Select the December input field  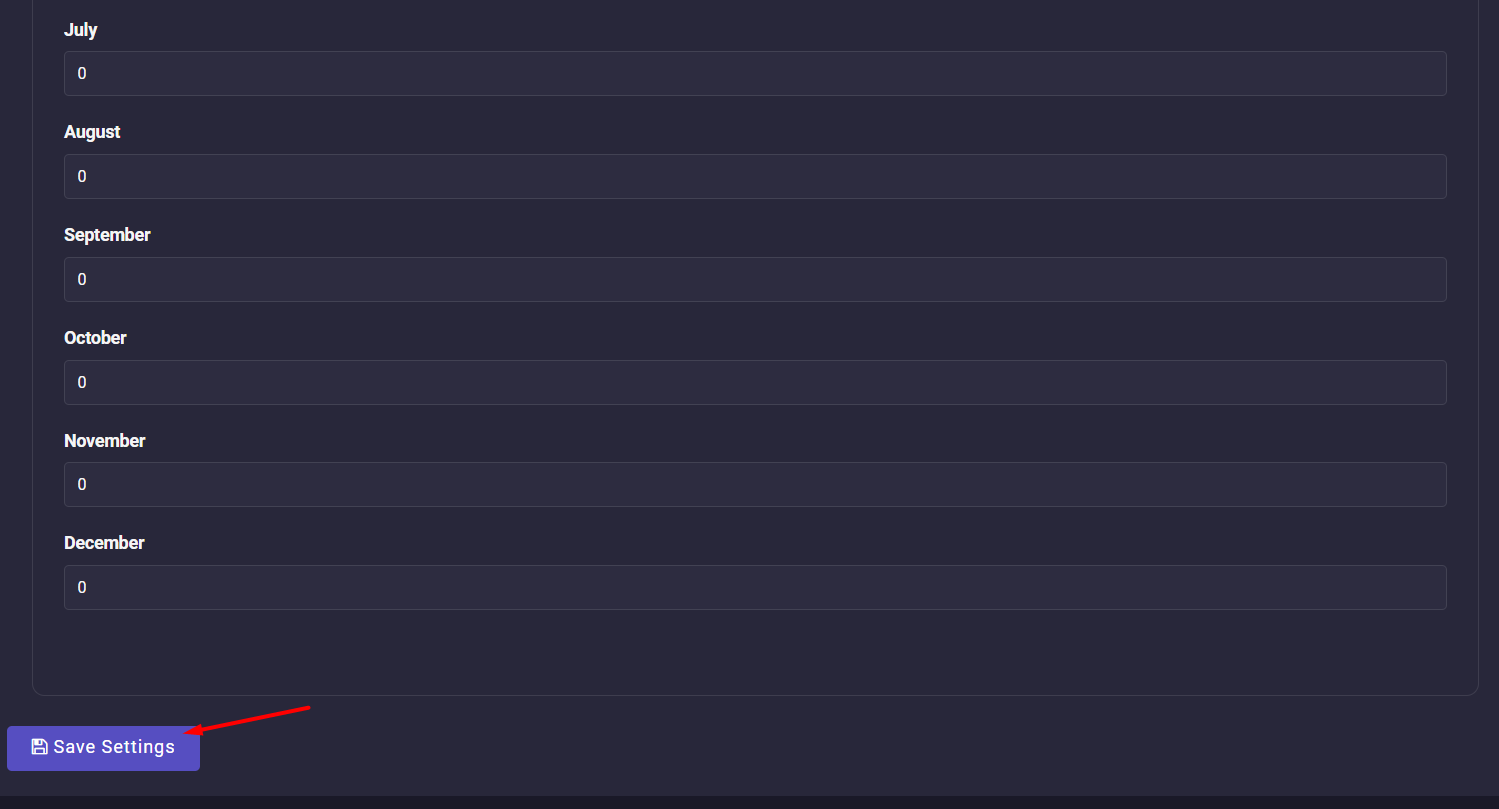755,588
